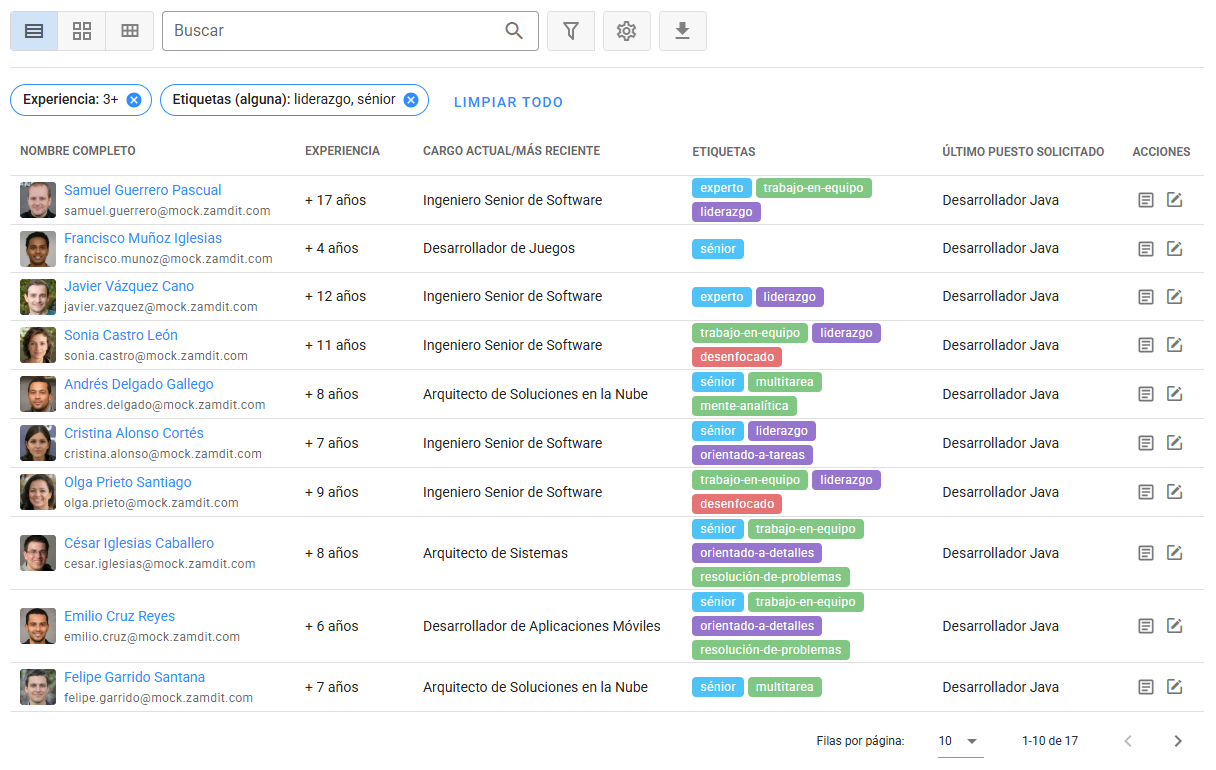
Task: Go to the next results page
Action: pyautogui.click(x=1177, y=741)
